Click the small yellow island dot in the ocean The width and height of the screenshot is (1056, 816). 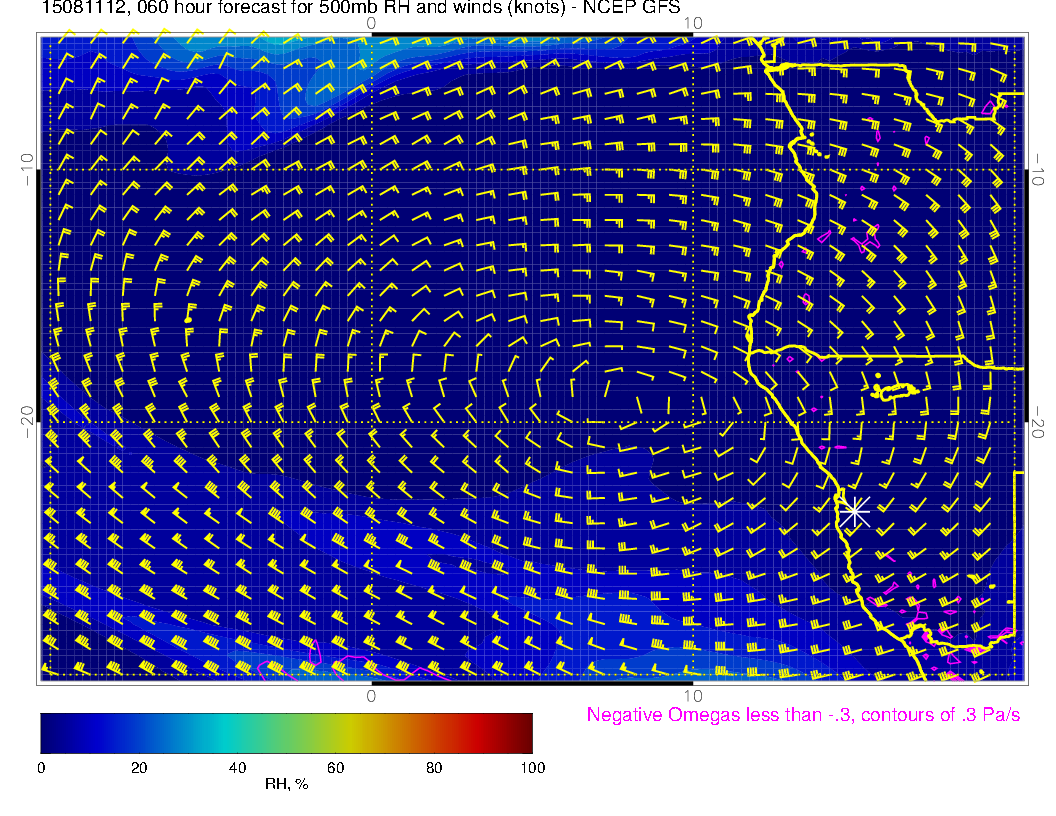pos(188,319)
